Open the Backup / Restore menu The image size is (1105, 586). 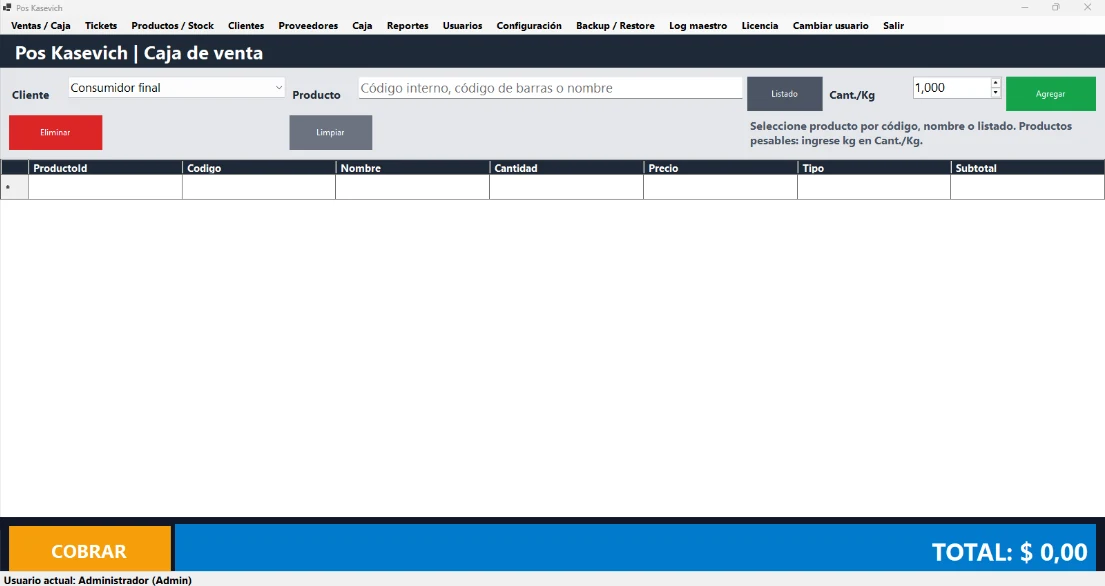click(x=615, y=25)
